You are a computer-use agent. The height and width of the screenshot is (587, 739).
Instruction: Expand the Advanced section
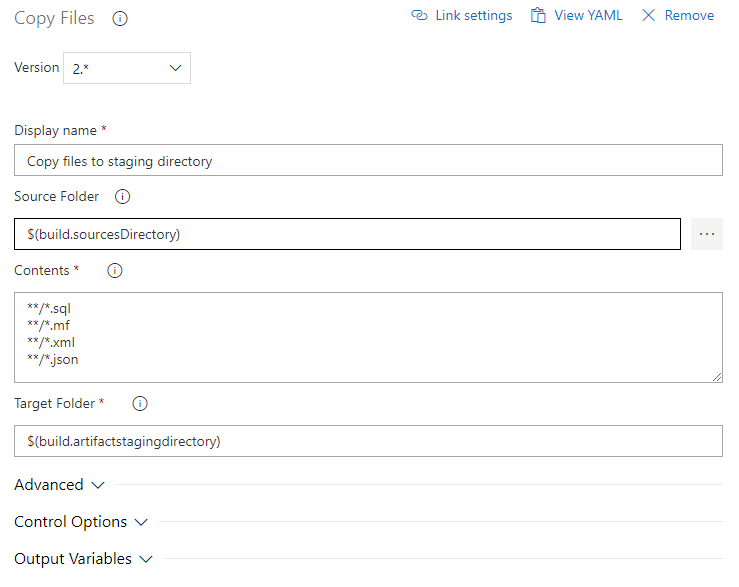pyautogui.click(x=60, y=485)
